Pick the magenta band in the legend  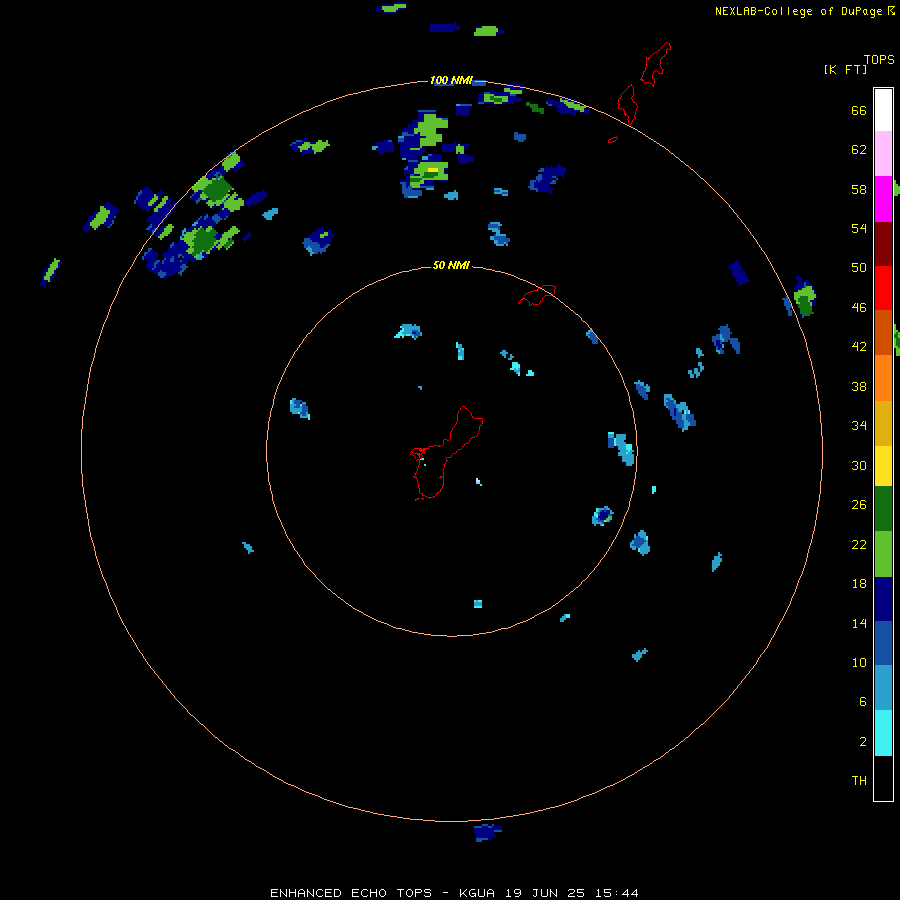883,199
